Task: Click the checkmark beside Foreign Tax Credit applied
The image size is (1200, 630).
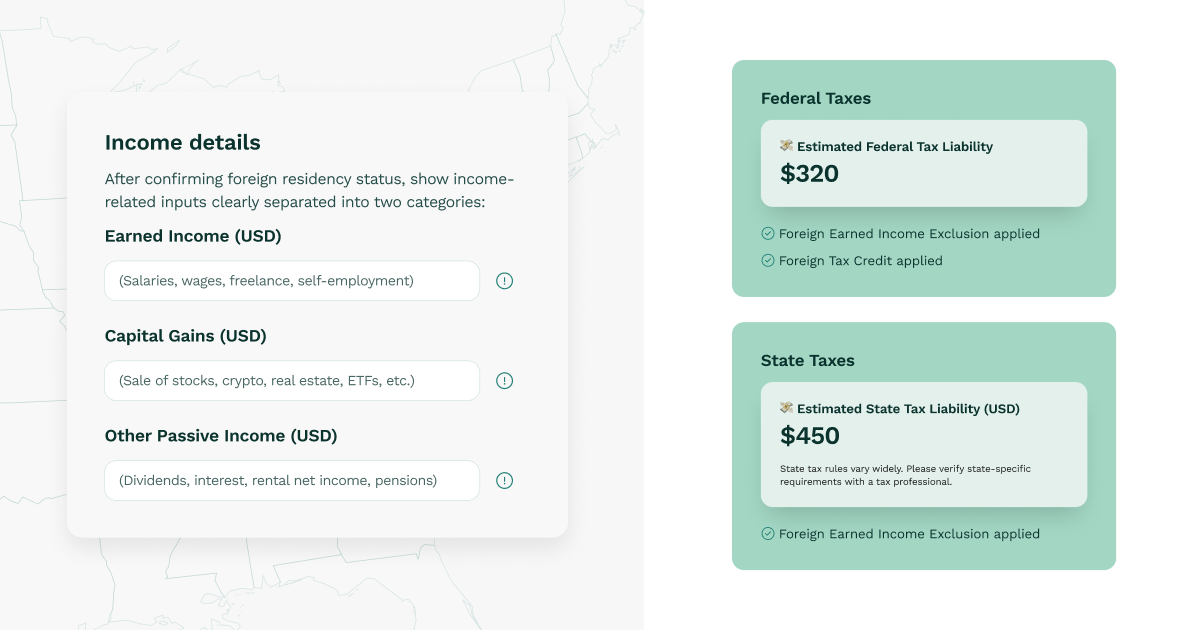Action: pyautogui.click(x=767, y=261)
